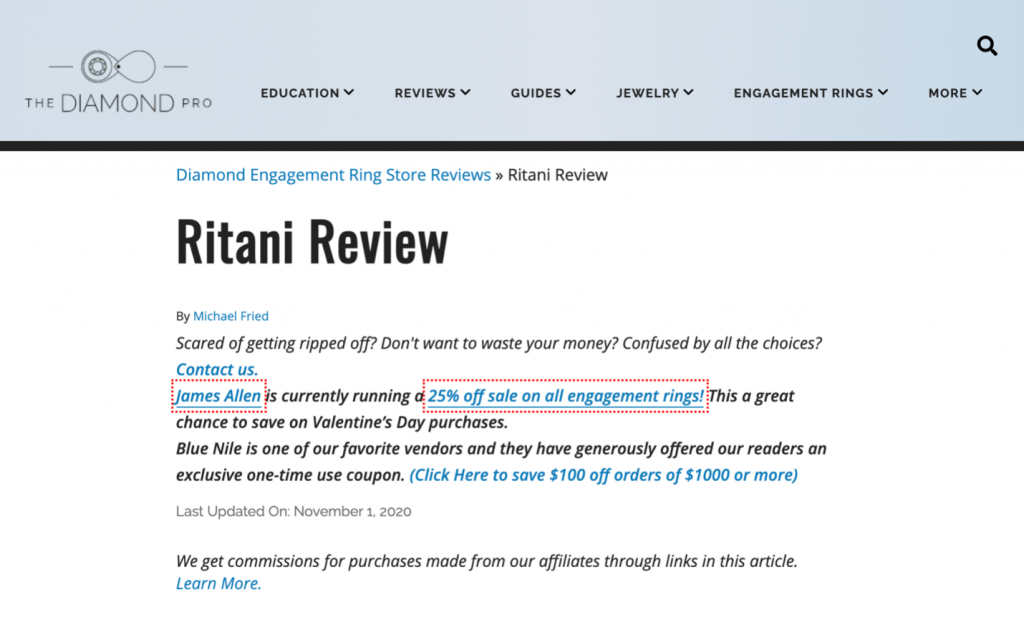Click the save $100 coupon link
This screenshot has width=1024, height=625.
point(603,475)
